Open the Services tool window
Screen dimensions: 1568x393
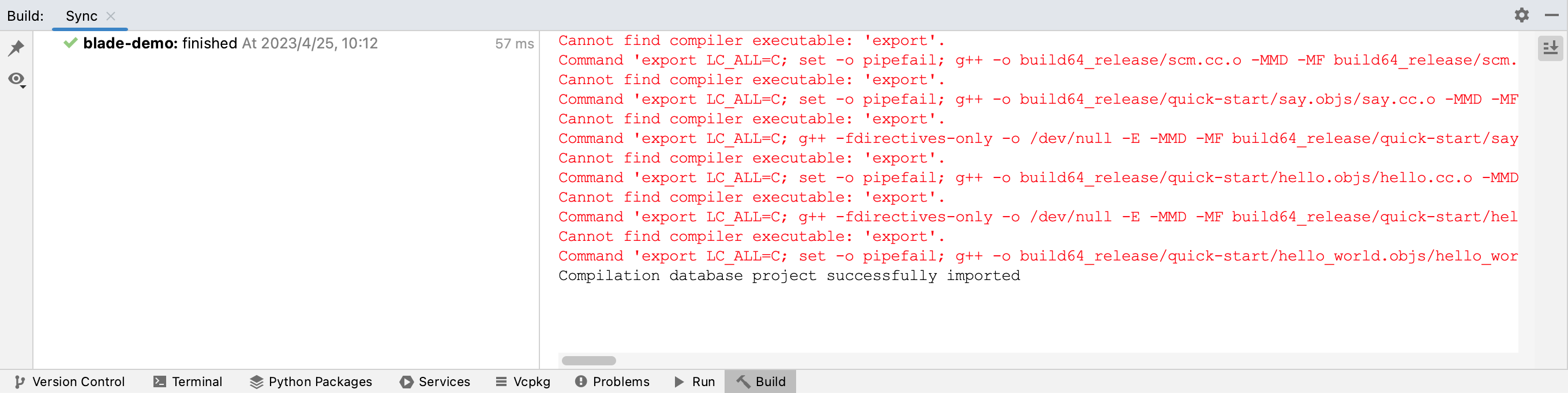coord(435,381)
